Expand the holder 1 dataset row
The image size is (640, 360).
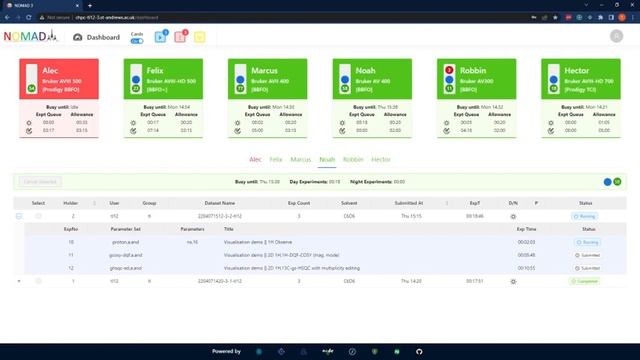[x=19, y=281]
